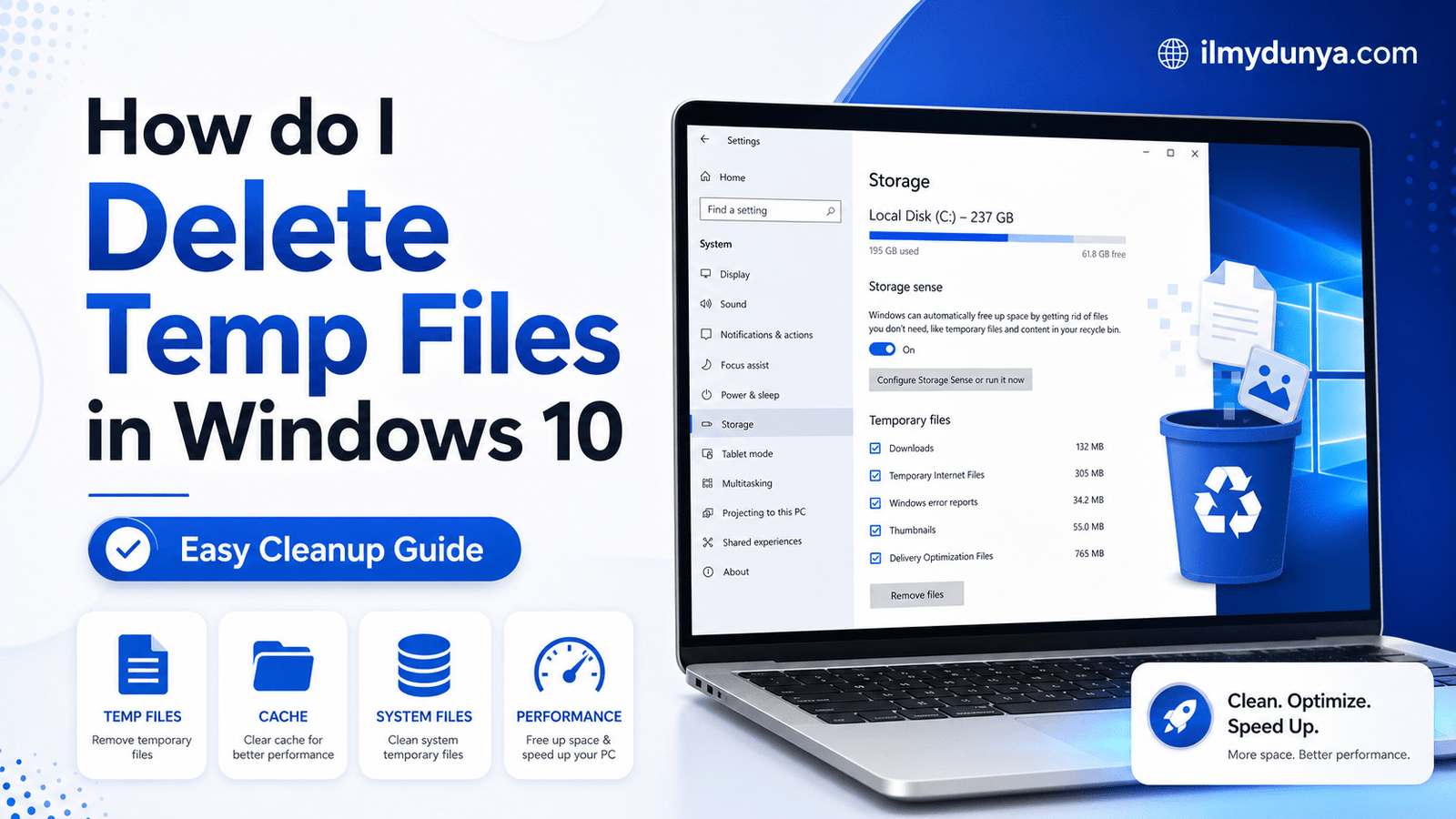
Task: Click the PERFORMANCE gauge icon
Action: coord(570,666)
